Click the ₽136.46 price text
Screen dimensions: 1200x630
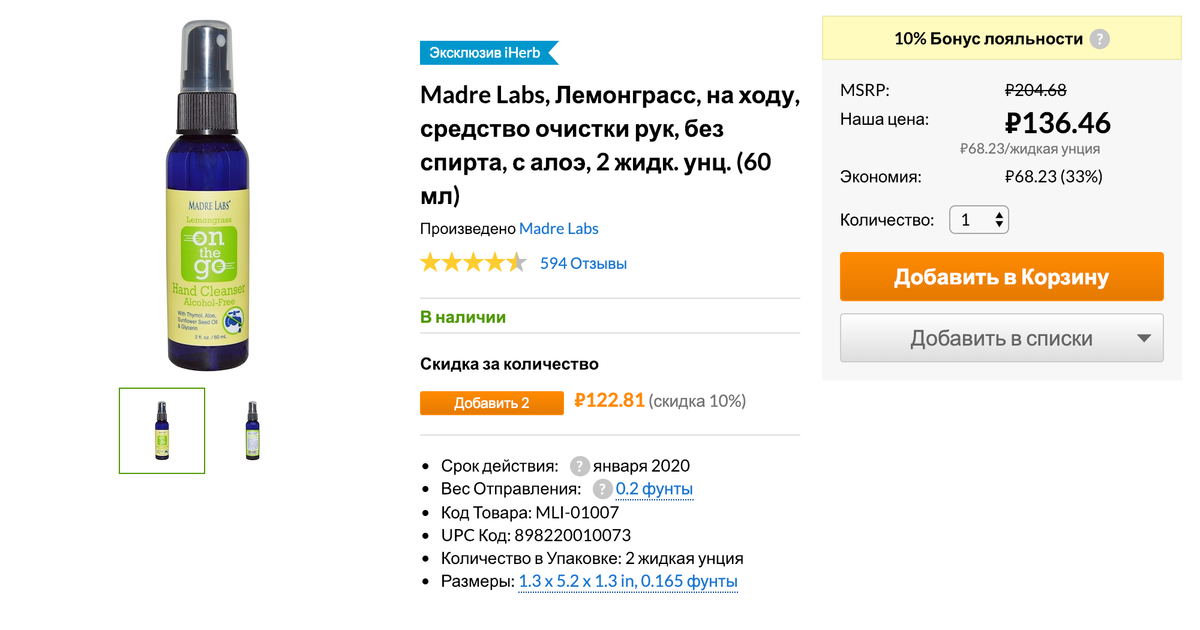click(1057, 123)
